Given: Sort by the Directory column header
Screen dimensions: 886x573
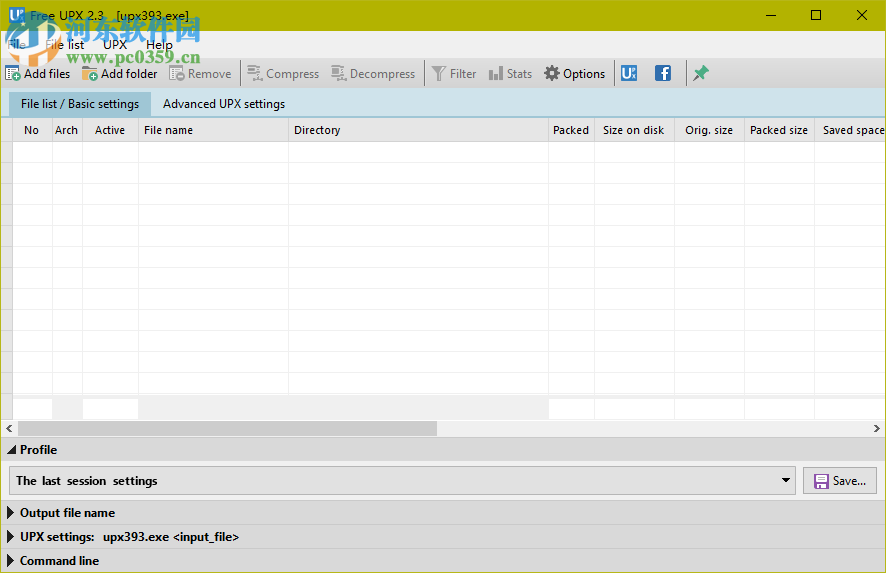Looking at the screenshot, I should click(418, 130).
